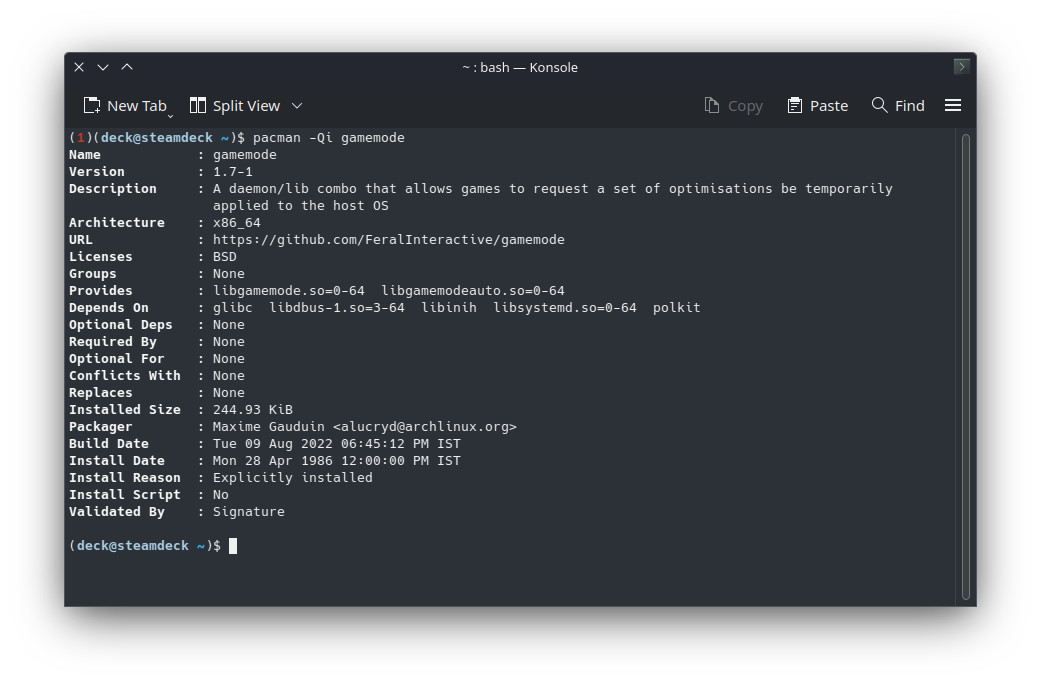1041x683 pixels.
Task: Click the 'pacman -Qi gamemode' command text
Action: [329, 137]
